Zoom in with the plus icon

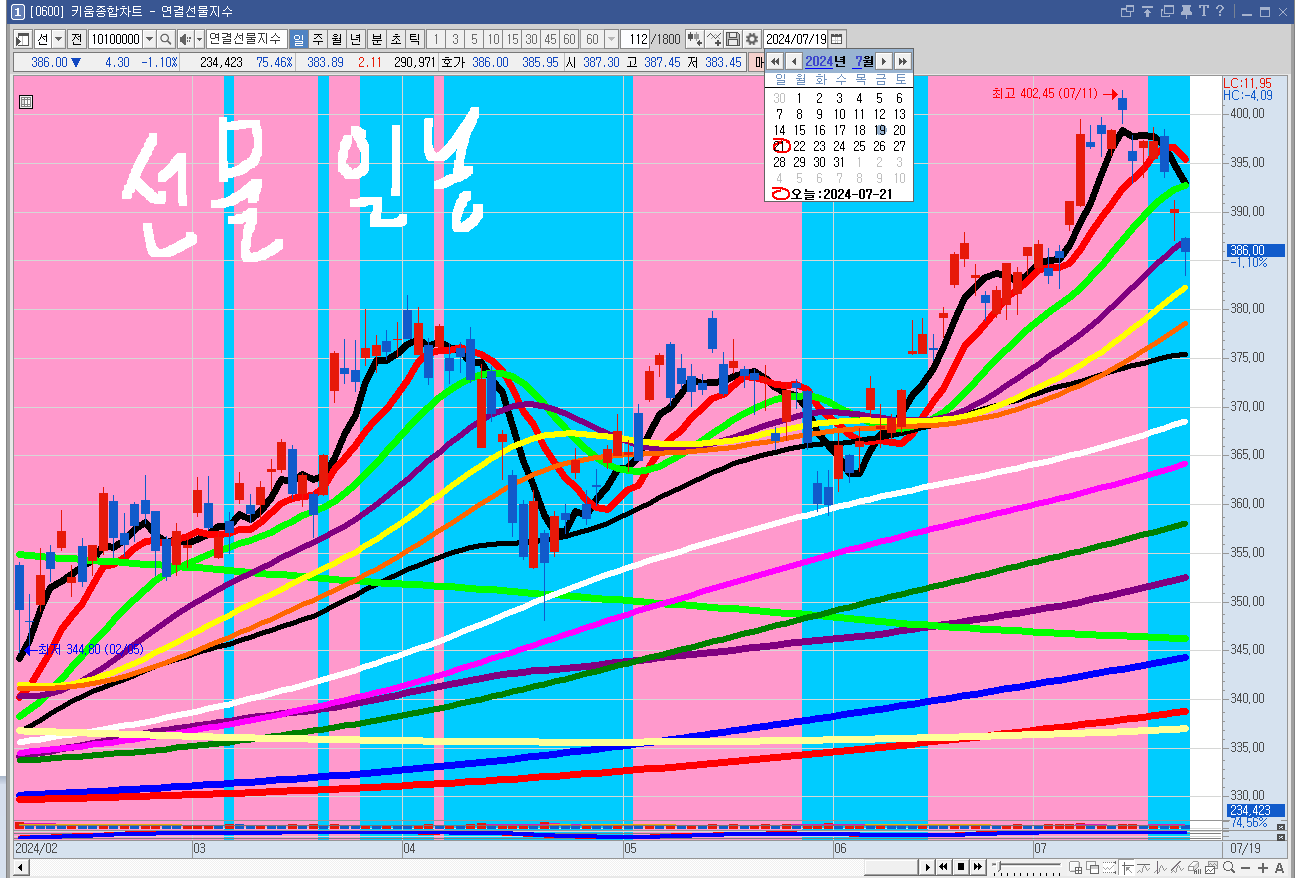1264,867
